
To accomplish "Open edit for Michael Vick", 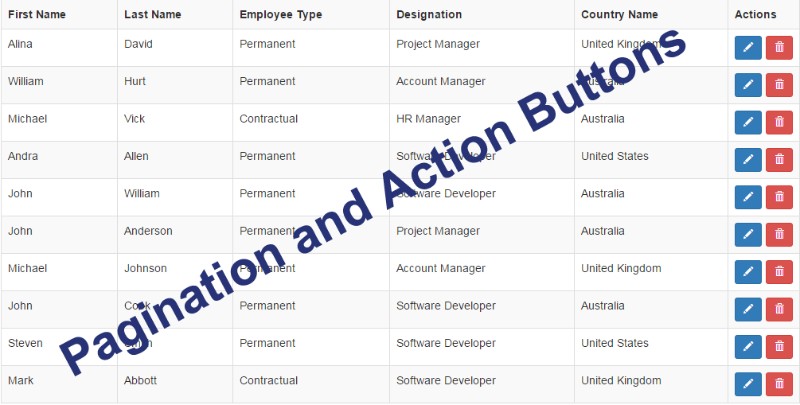I will click(748, 122).
